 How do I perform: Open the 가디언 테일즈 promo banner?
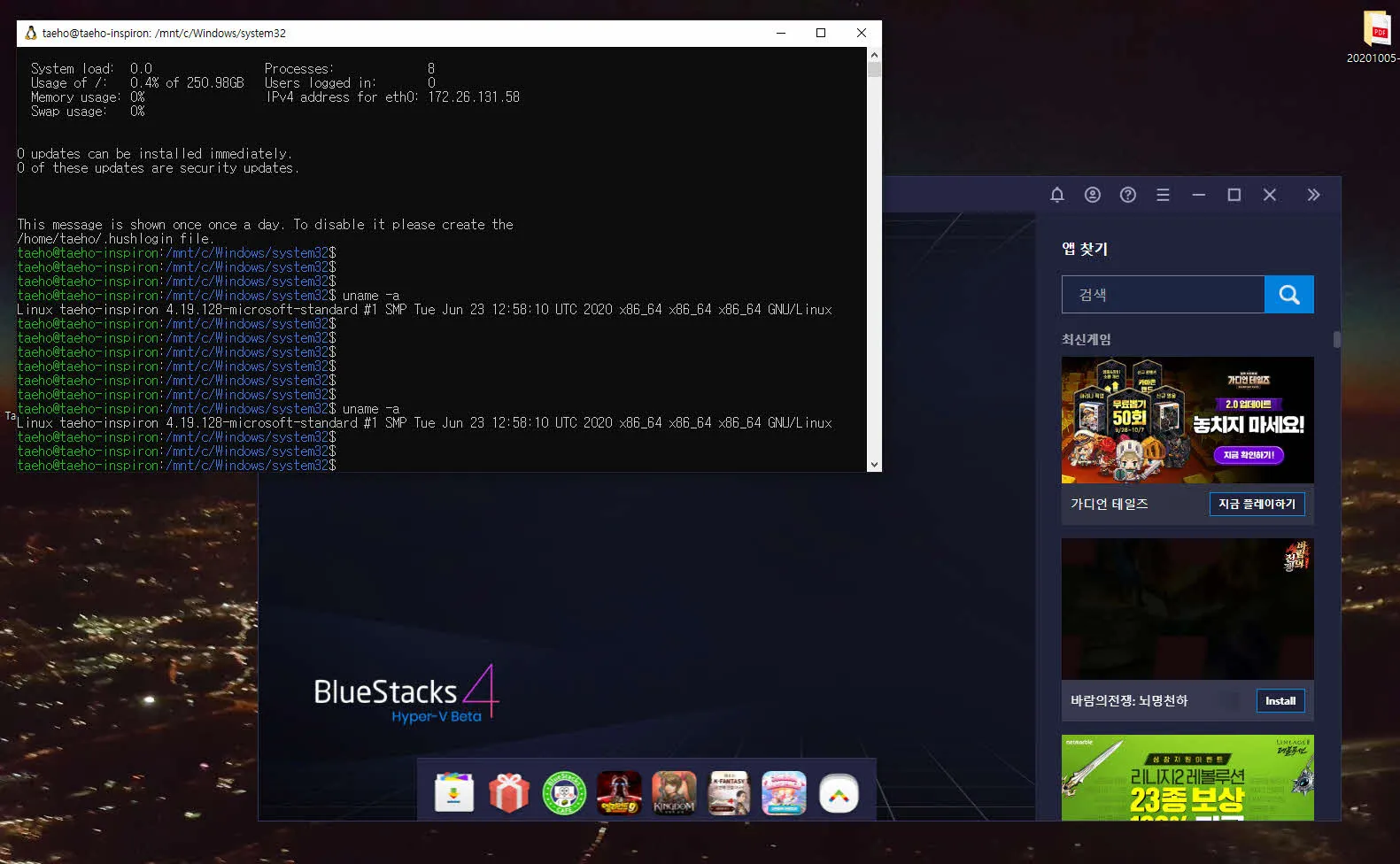(1187, 420)
